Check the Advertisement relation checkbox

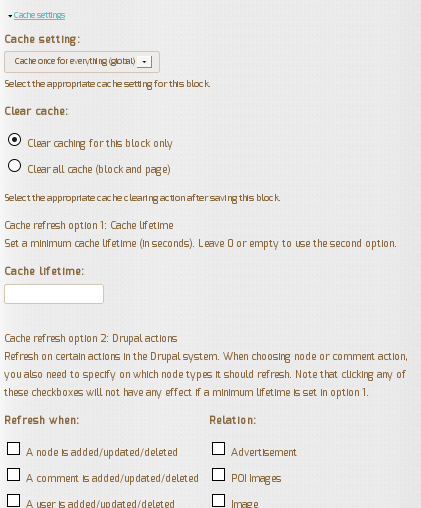(x=218, y=449)
